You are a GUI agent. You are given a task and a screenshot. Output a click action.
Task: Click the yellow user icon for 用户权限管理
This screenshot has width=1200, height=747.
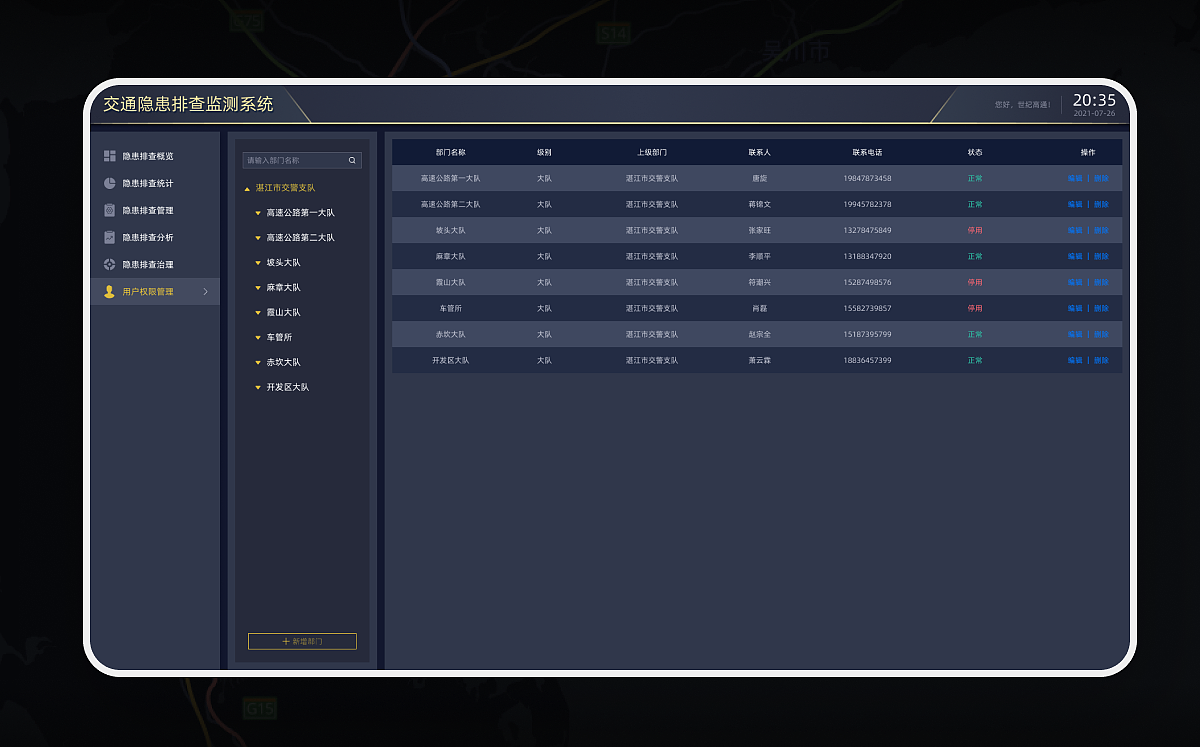(110, 291)
